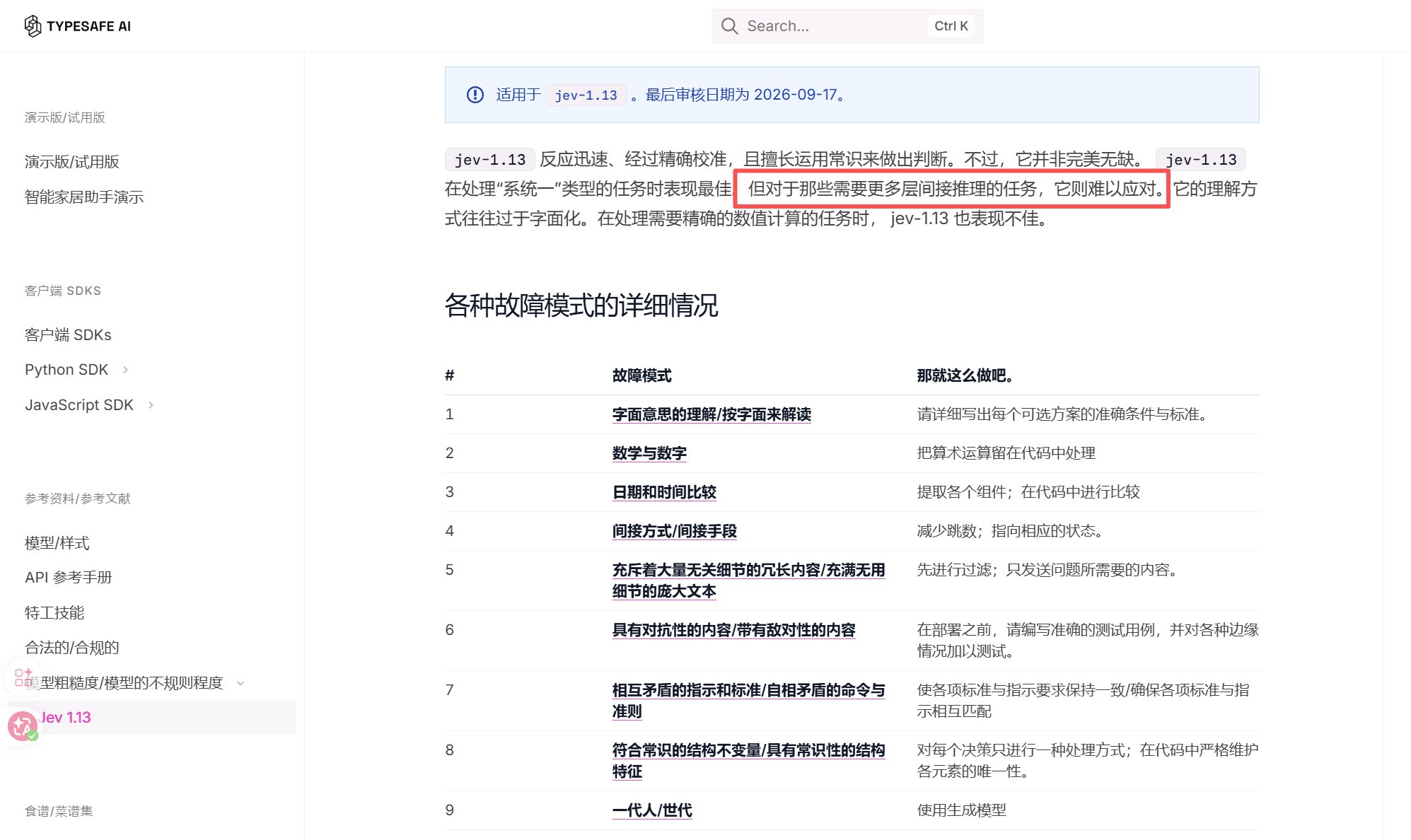This screenshot has height=840, width=1411.
Task: Click the search magnifier icon
Action: pos(729,26)
